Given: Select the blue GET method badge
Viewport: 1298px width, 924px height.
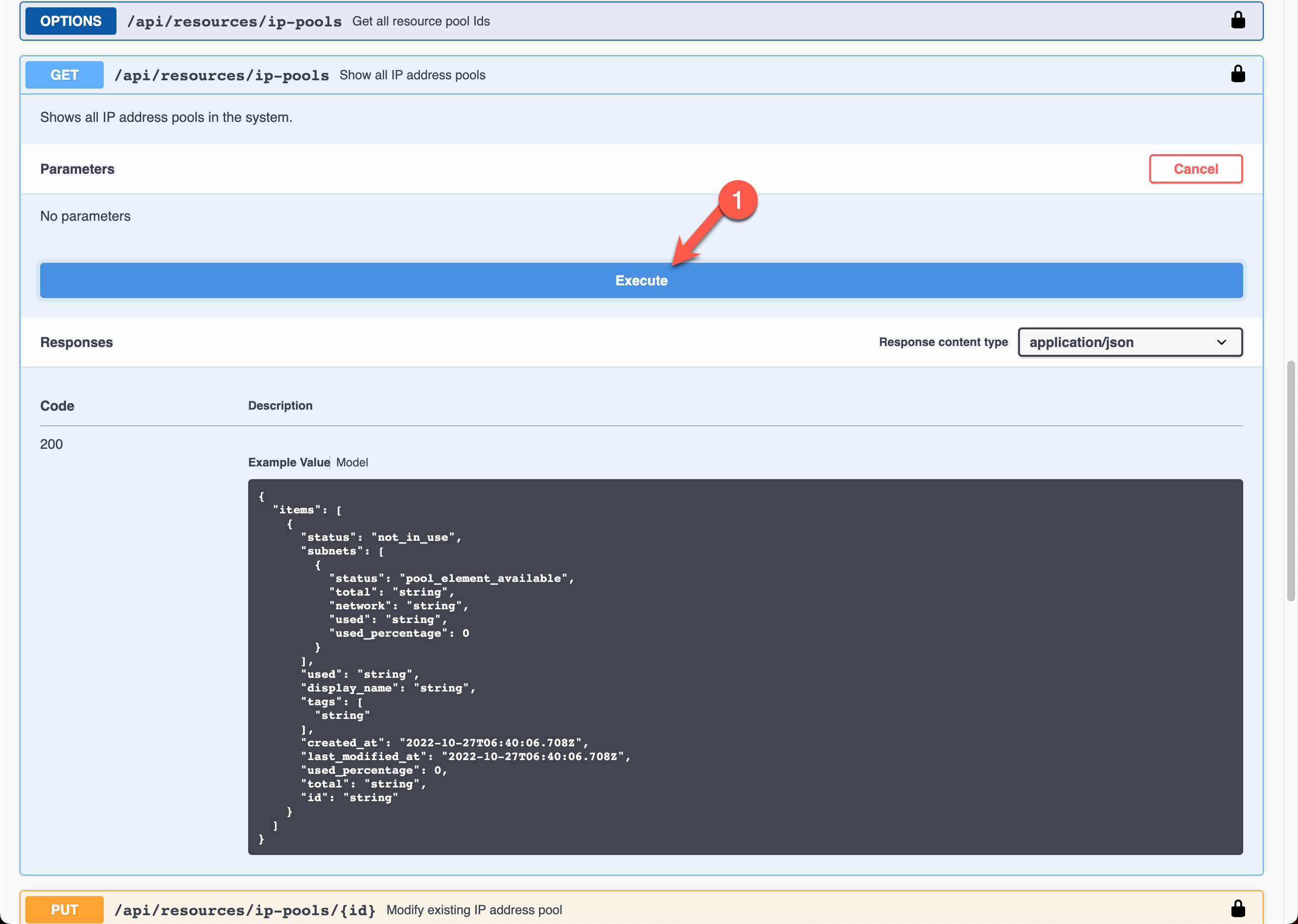Looking at the screenshot, I should (64, 74).
